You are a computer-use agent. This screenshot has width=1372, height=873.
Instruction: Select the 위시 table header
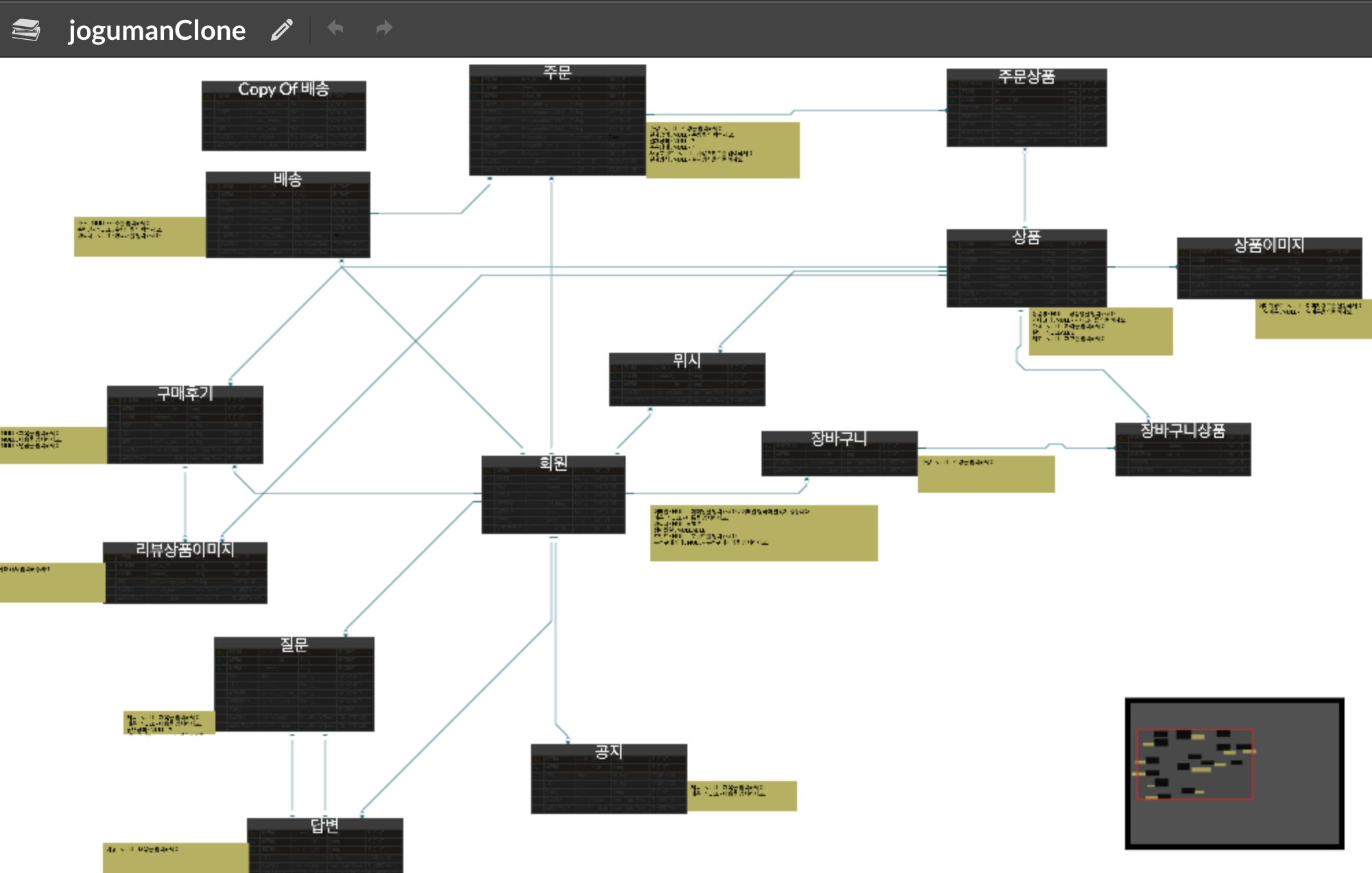pos(686,360)
